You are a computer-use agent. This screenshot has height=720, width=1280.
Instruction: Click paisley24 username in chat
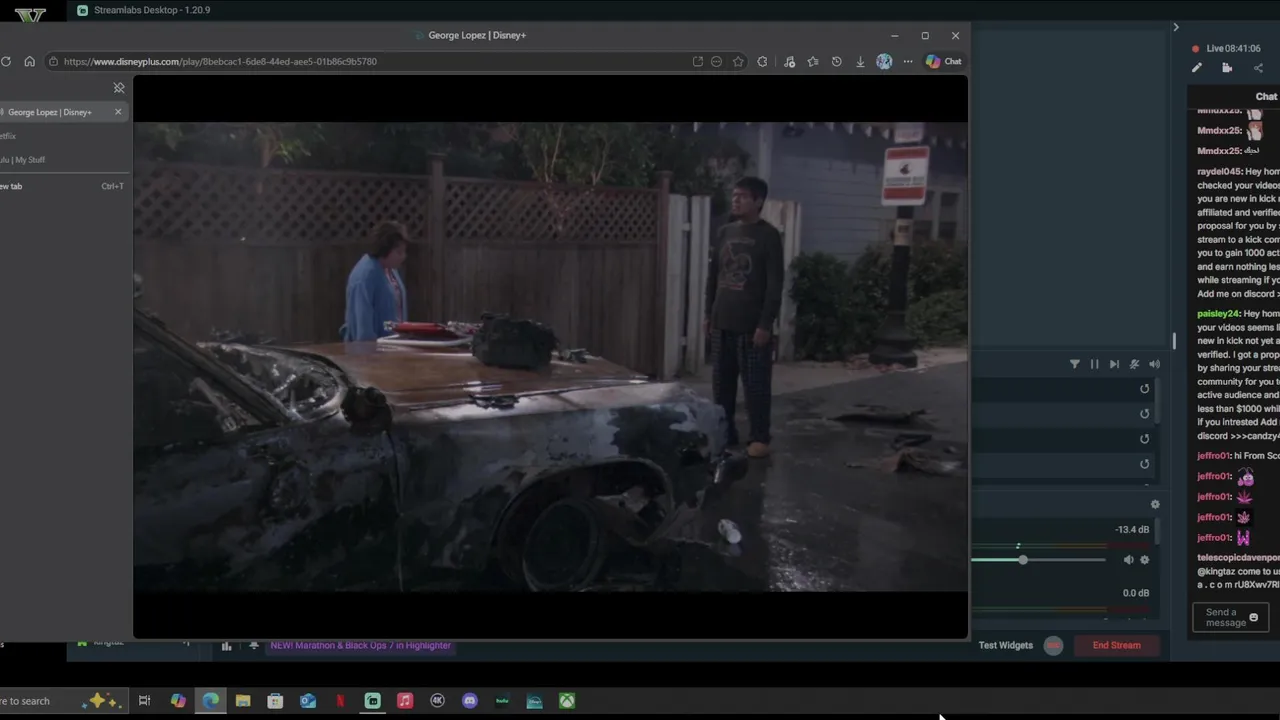point(1219,314)
